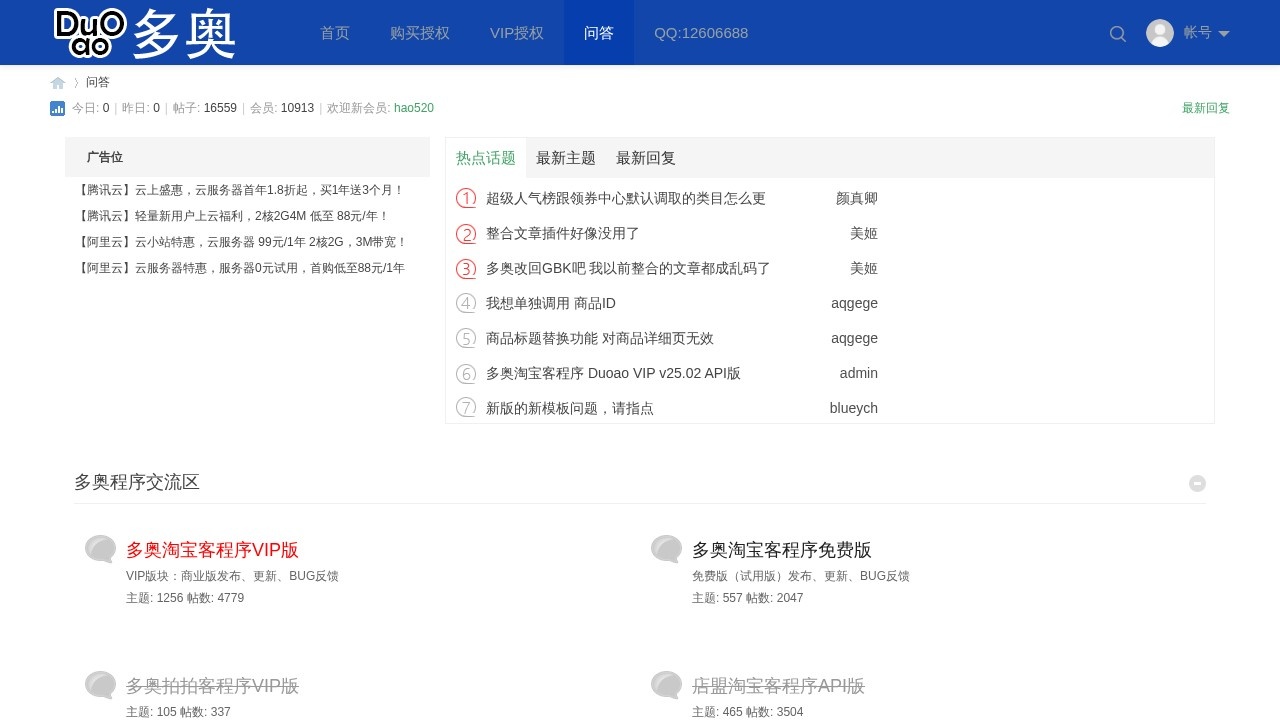Click the user avatar icon

point(1160,33)
